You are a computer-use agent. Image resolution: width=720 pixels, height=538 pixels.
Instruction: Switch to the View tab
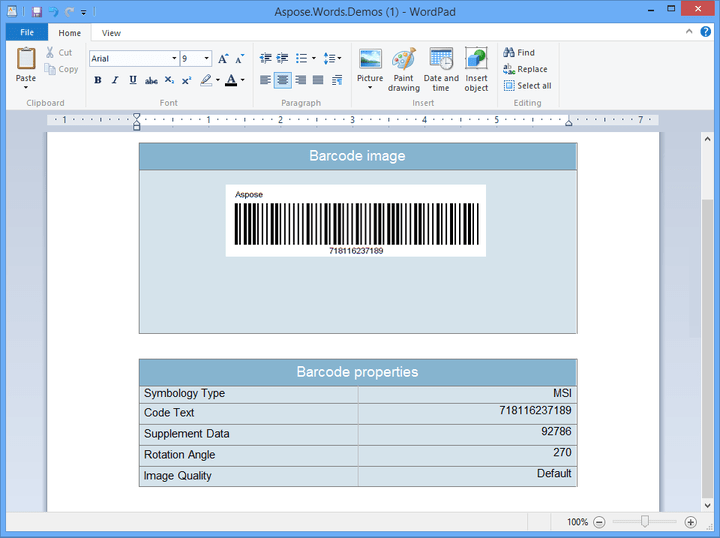pyautogui.click(x=111, y=33)
